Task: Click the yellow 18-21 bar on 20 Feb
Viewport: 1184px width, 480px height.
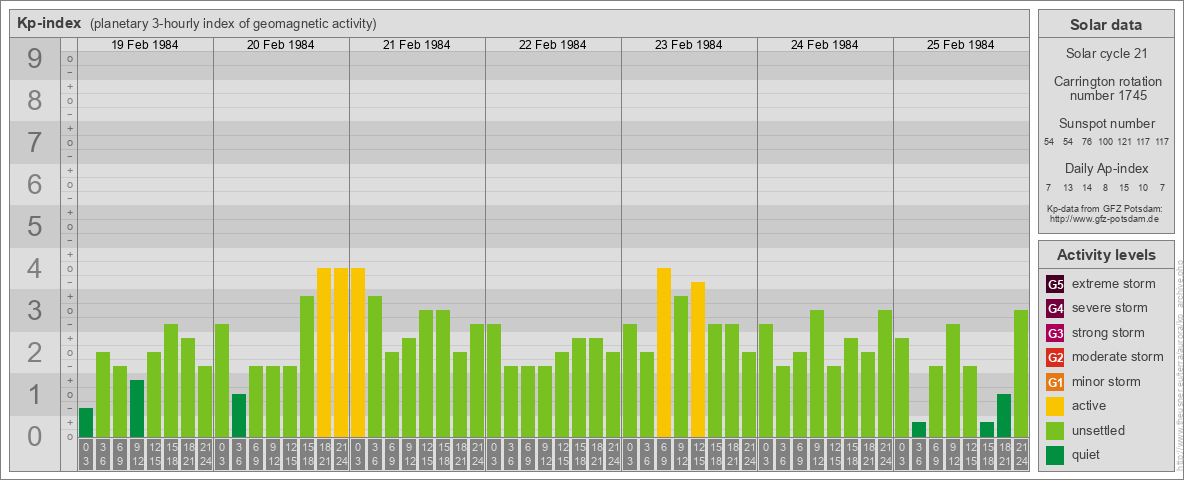Action: [324, 352]
